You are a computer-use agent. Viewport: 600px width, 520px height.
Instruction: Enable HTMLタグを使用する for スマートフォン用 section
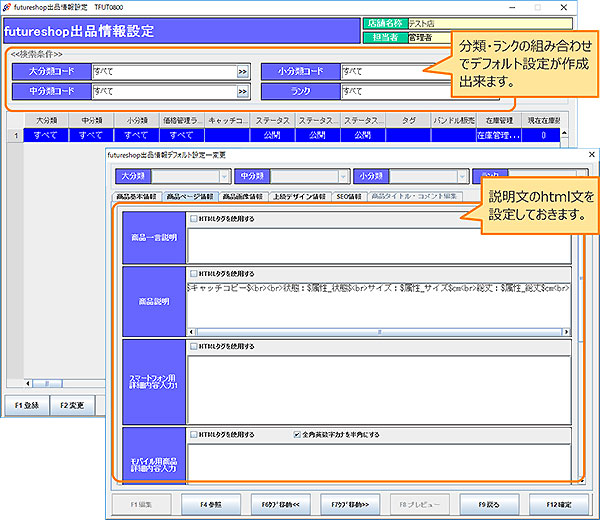(x=193, y=346)
